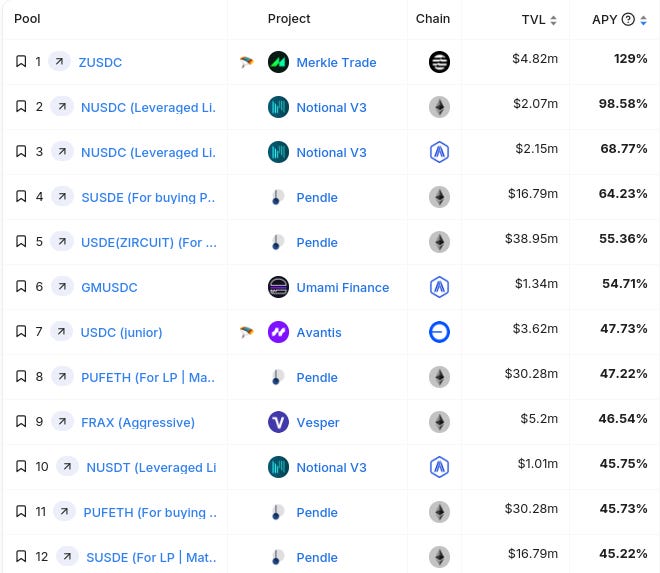This screenshot has height=573, width=660.
Task: Click the Vesper project logo
Action: point(278,422)
